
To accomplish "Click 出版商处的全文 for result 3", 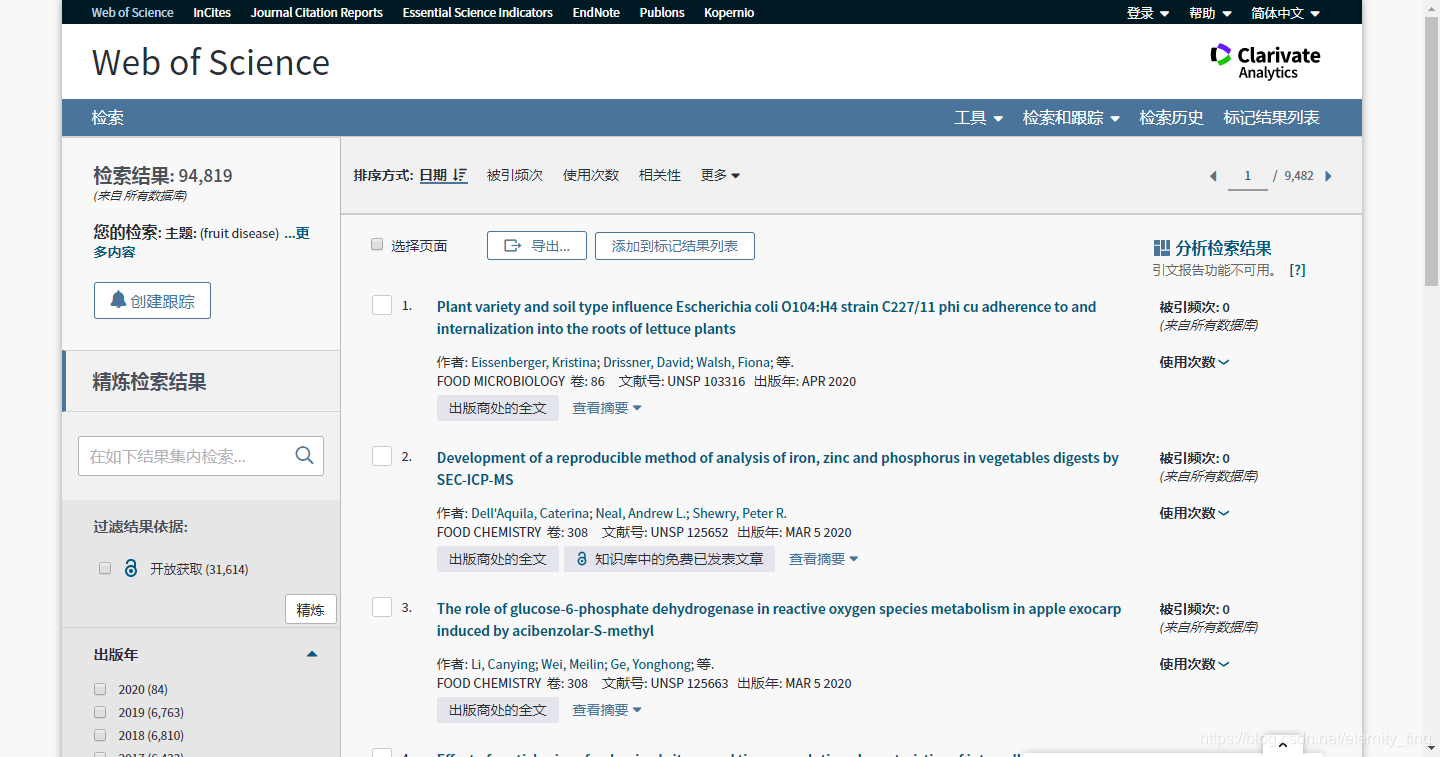I will tap(498, 710).
